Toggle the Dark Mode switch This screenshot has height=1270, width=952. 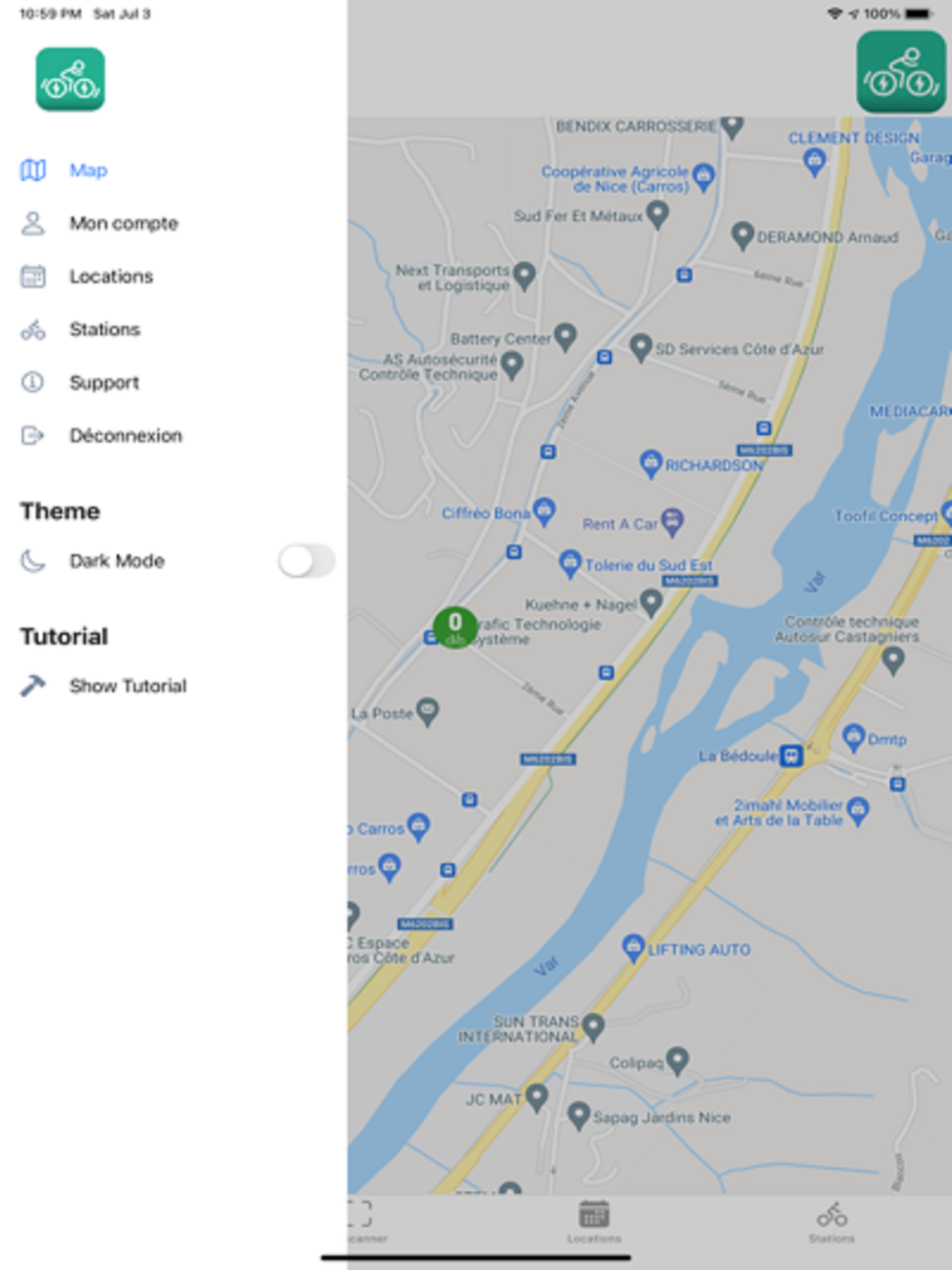(307, 561)
